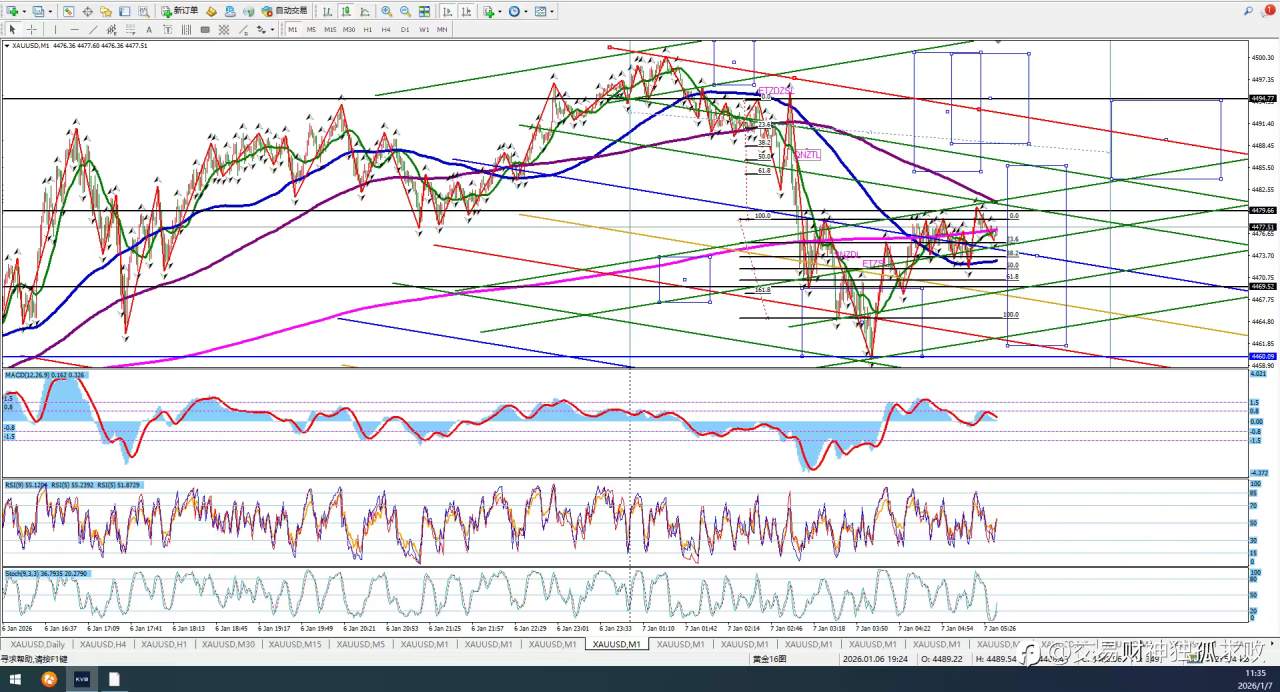Switch to W1 timeframe
This screenshot has width=1280, height=692.
click(424, 30)
